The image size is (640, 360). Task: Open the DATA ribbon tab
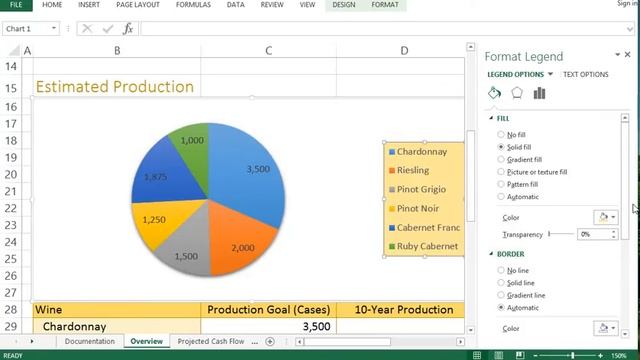point(236,5)
